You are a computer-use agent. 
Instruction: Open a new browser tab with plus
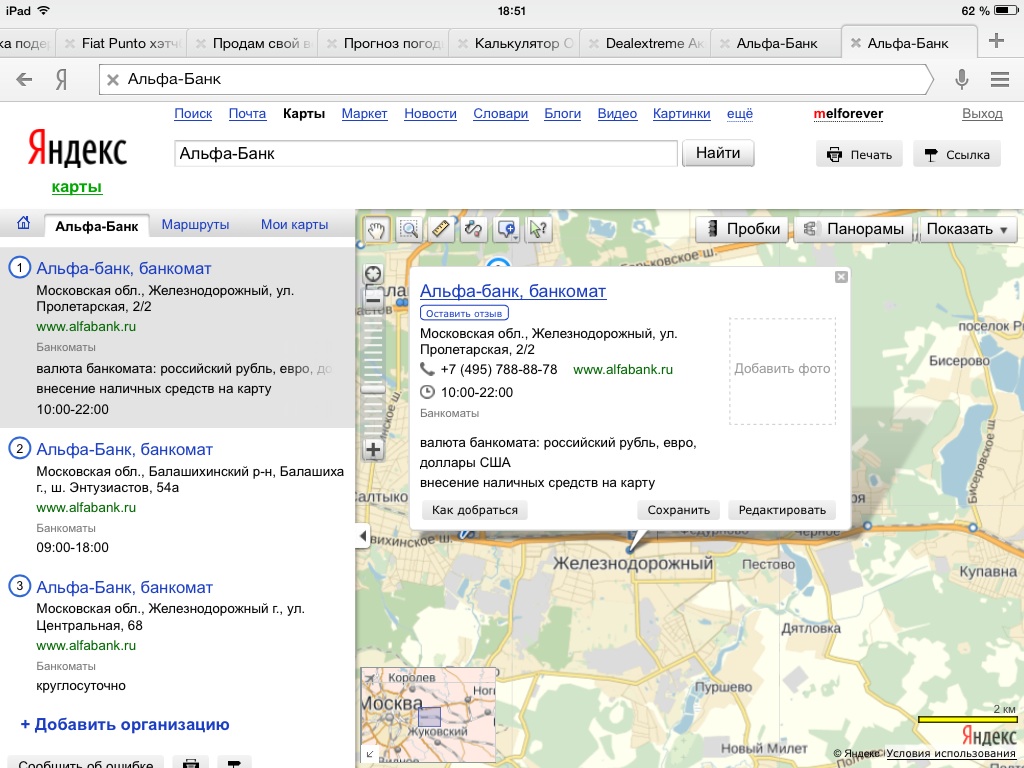click(997, 40)
